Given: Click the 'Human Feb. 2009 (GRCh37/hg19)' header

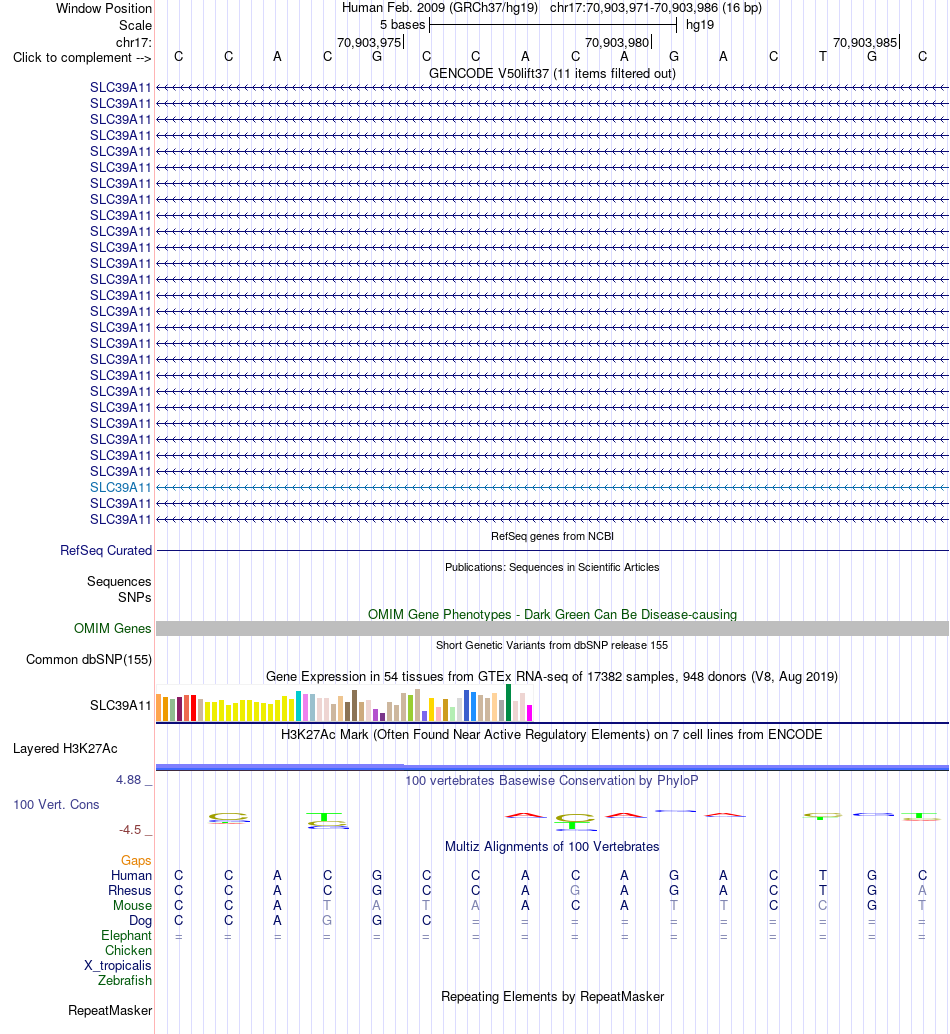Looking at the screenshot, I should [440, 8].
